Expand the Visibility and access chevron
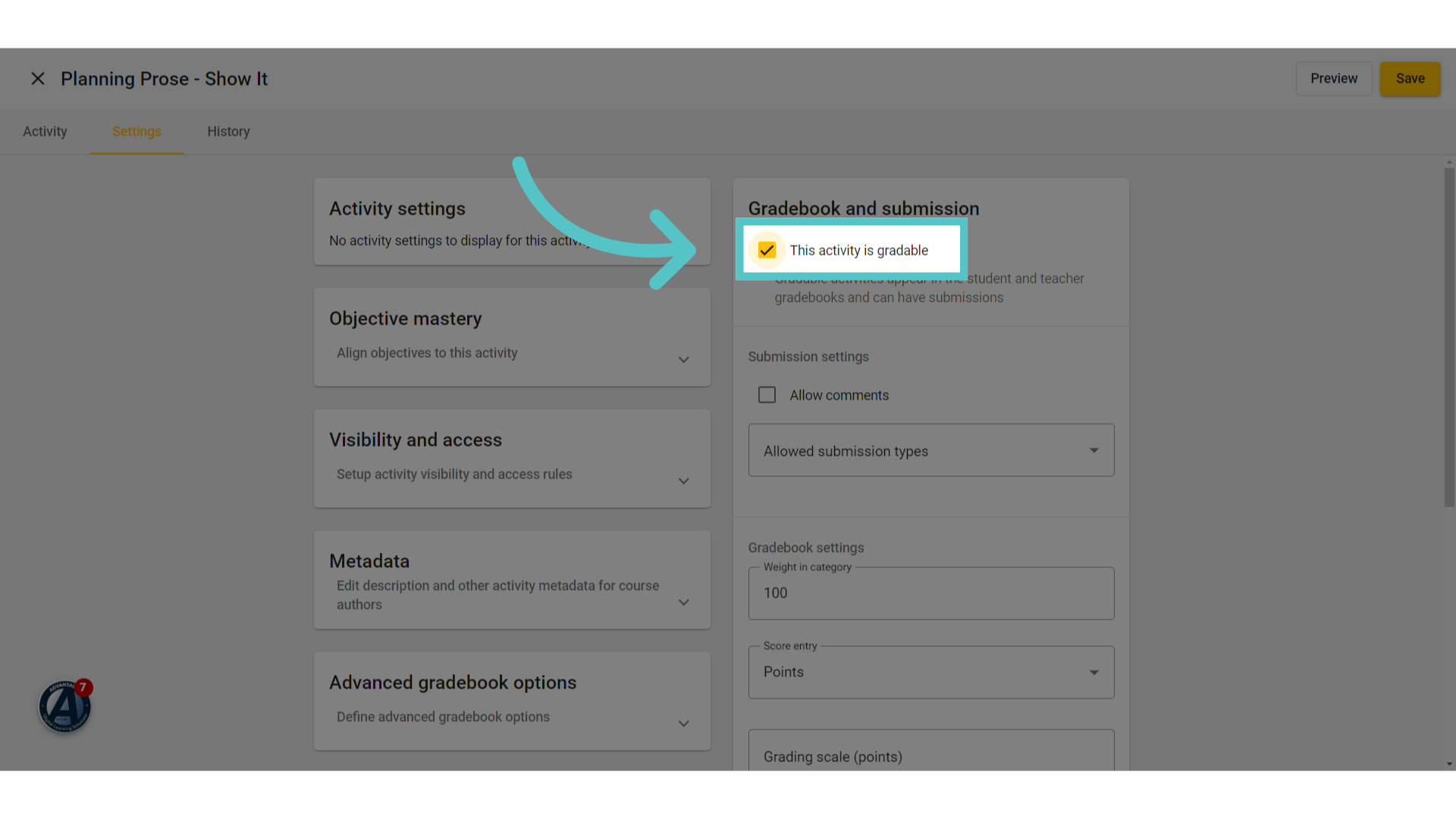Image resolution: width=1456 pixels, height=819 pixels. (683, 481)
